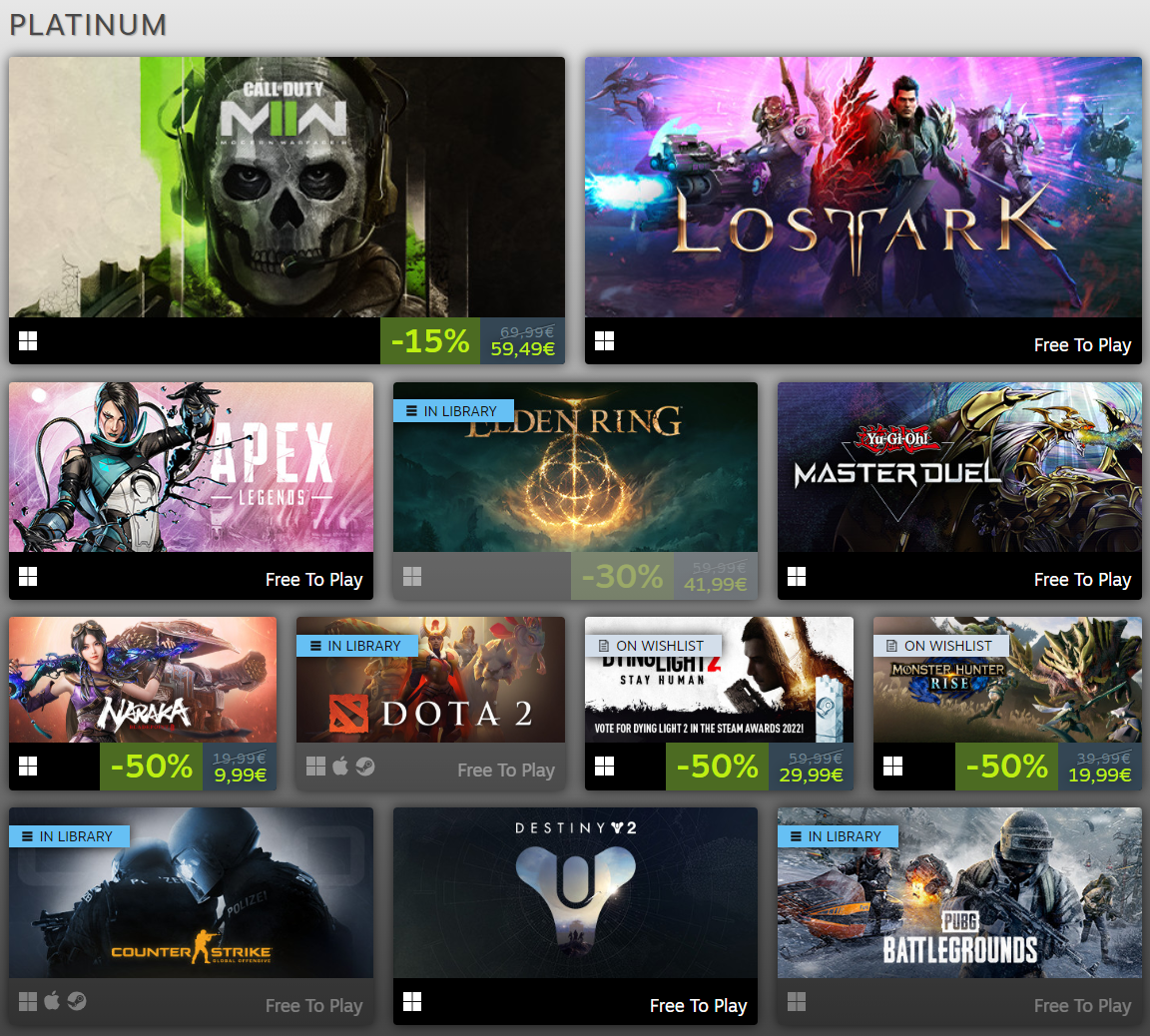Click the -15% discount on Call of Duty
This screenshot has width=1150, height=1036.
(x=430, y=341)
